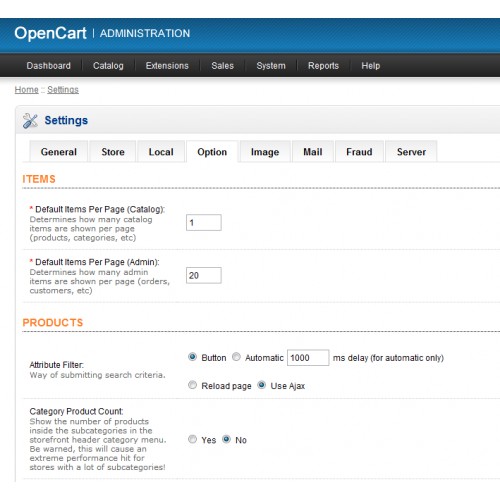This screenshot has height=500, width=500.
Task: Switch to the Image tab
Action: click(265, 152)
